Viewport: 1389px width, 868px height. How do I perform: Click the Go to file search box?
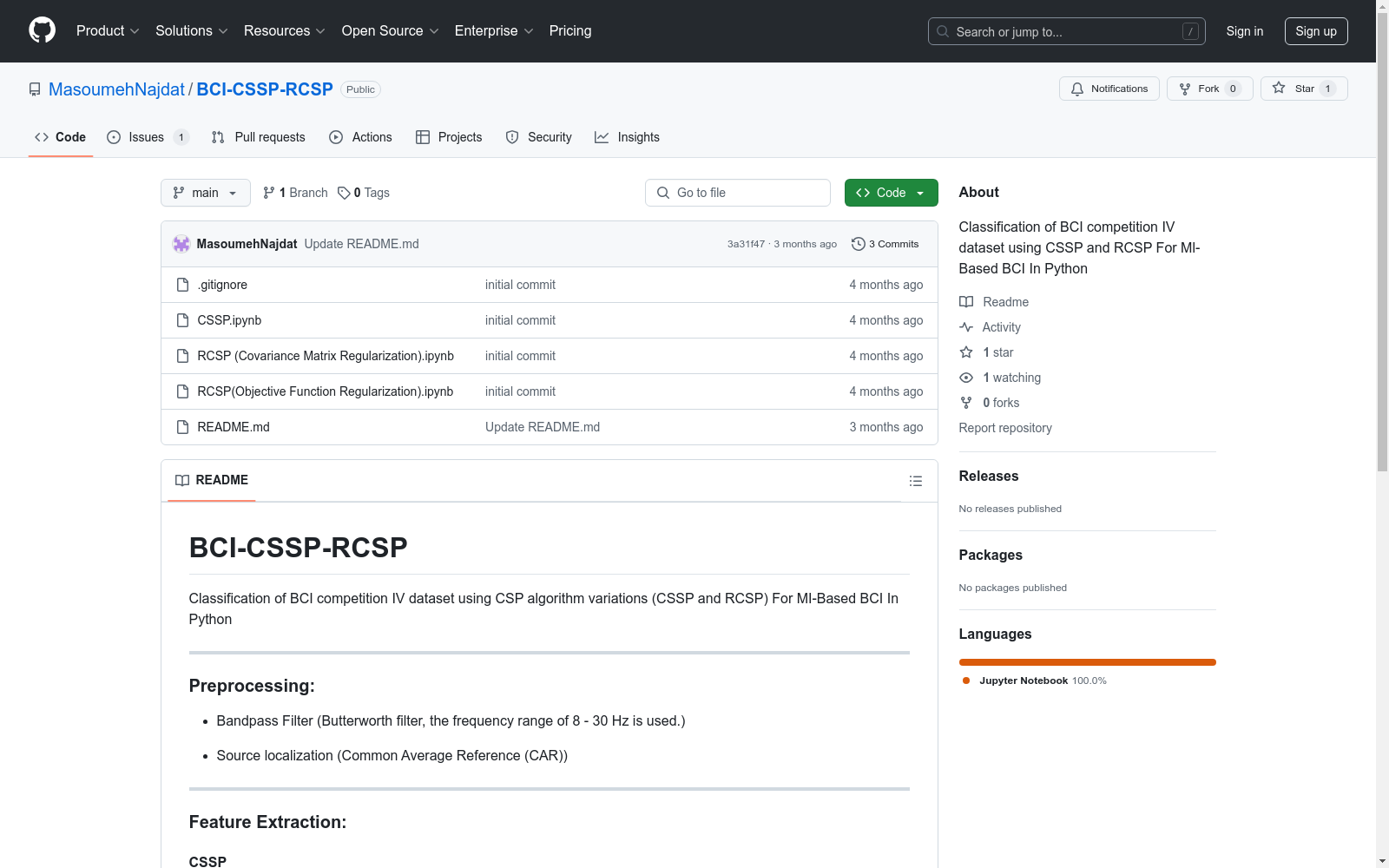point(738,193)
